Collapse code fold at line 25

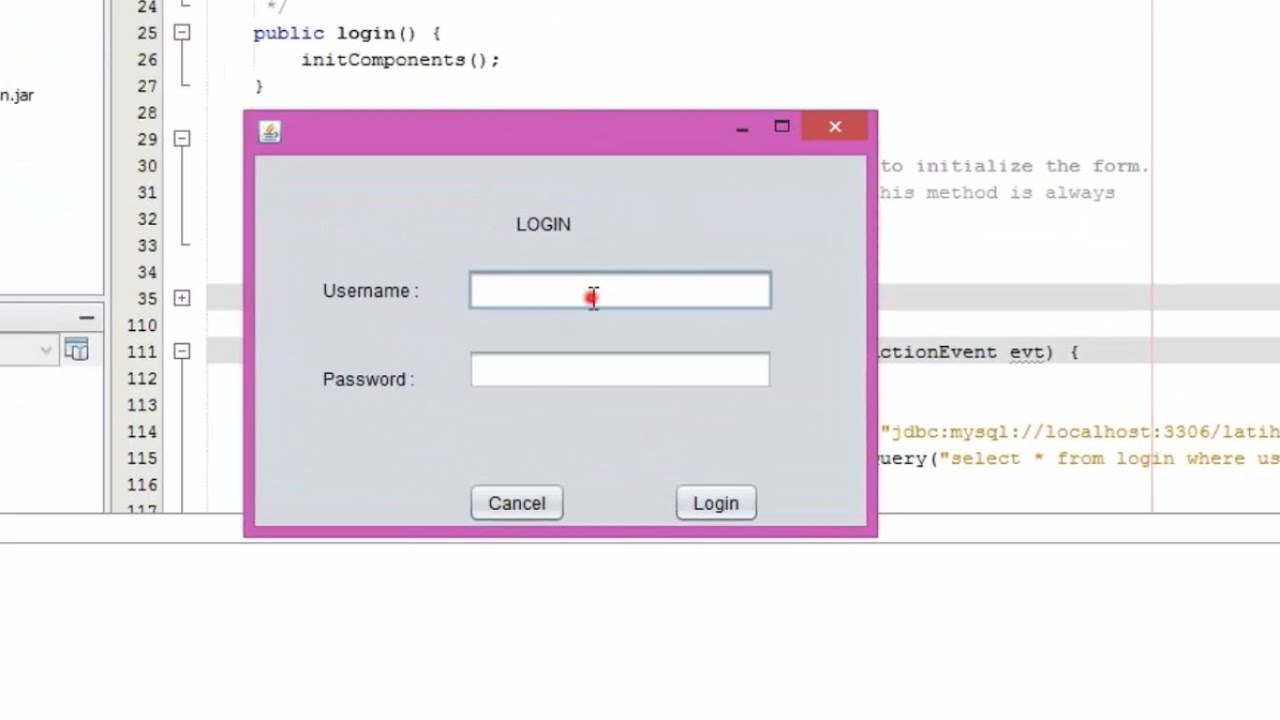(182, 33)
